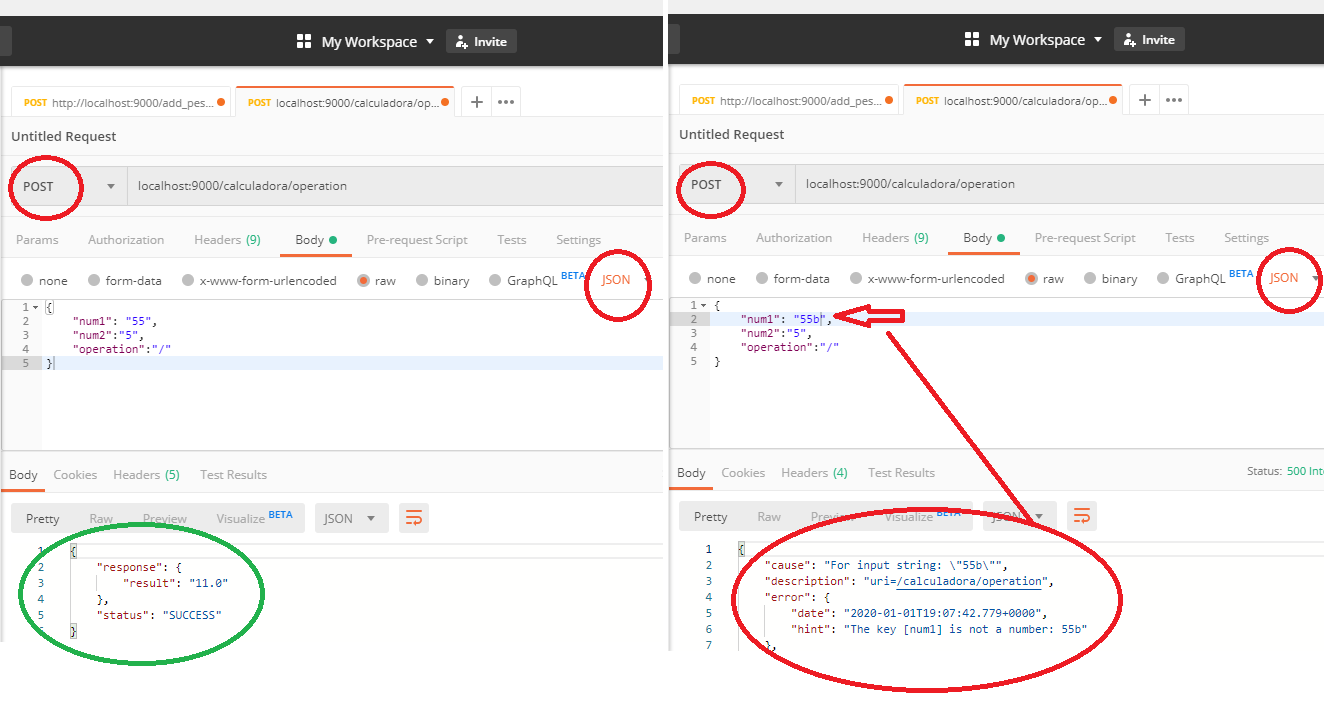Click the orange wrap icon in right response pane
The height and width of the screenshot is (702, 1329).
(x=1081, y=517)
